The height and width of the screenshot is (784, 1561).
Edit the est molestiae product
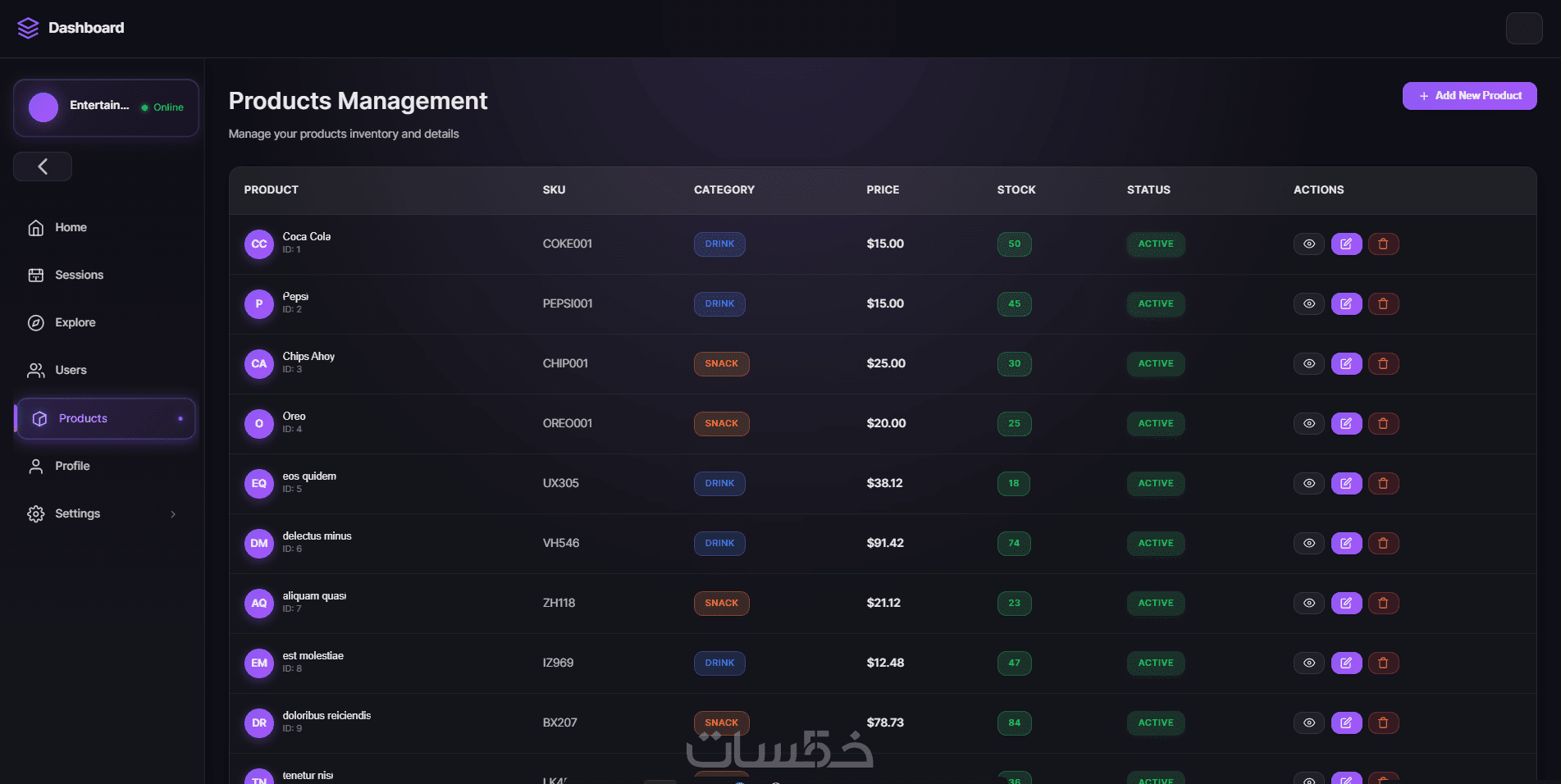1346,663
